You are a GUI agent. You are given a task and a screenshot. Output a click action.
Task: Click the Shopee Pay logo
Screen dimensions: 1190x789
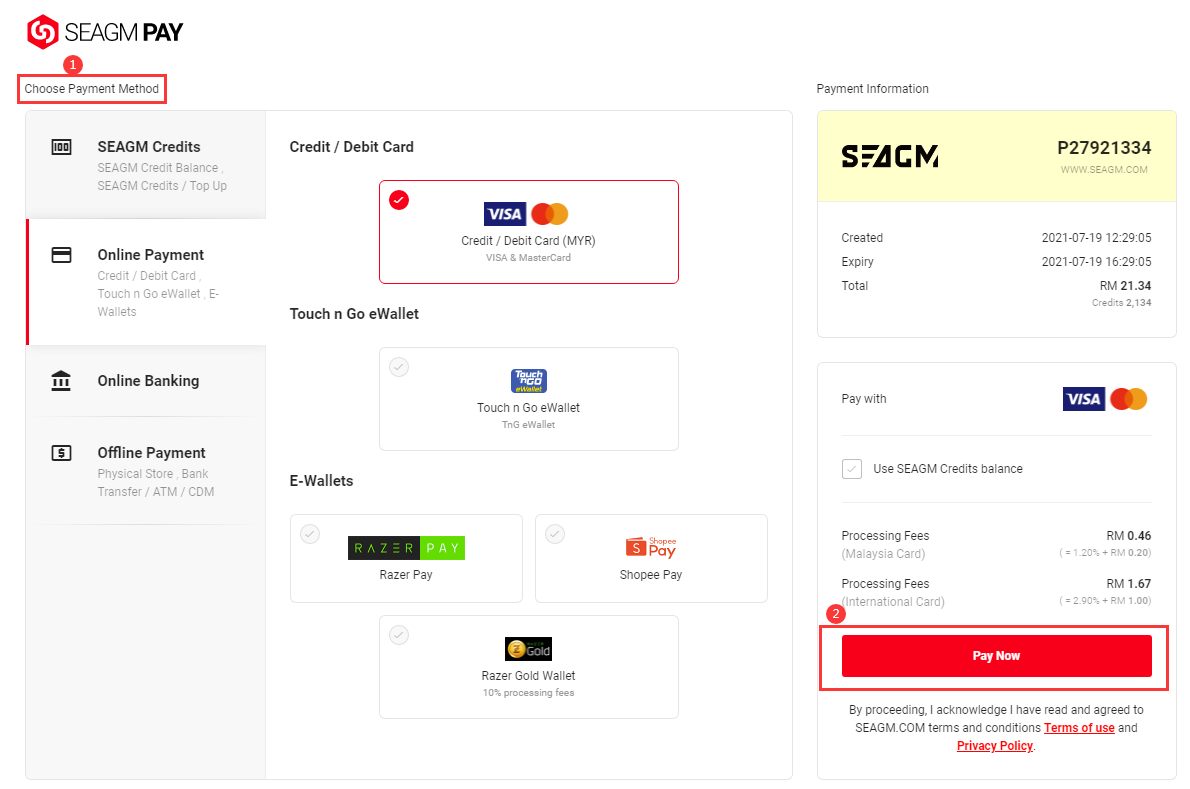651,547
